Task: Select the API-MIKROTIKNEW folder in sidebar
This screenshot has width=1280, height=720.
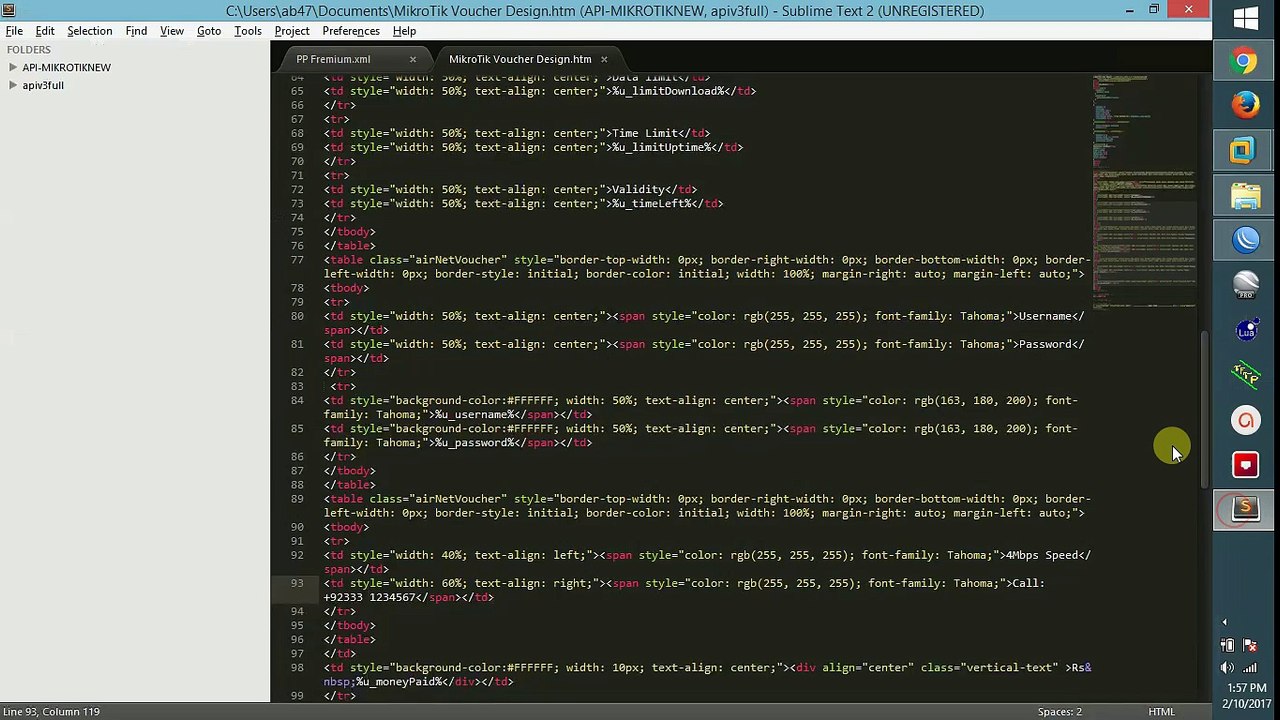Action: (x=67, y=67)
